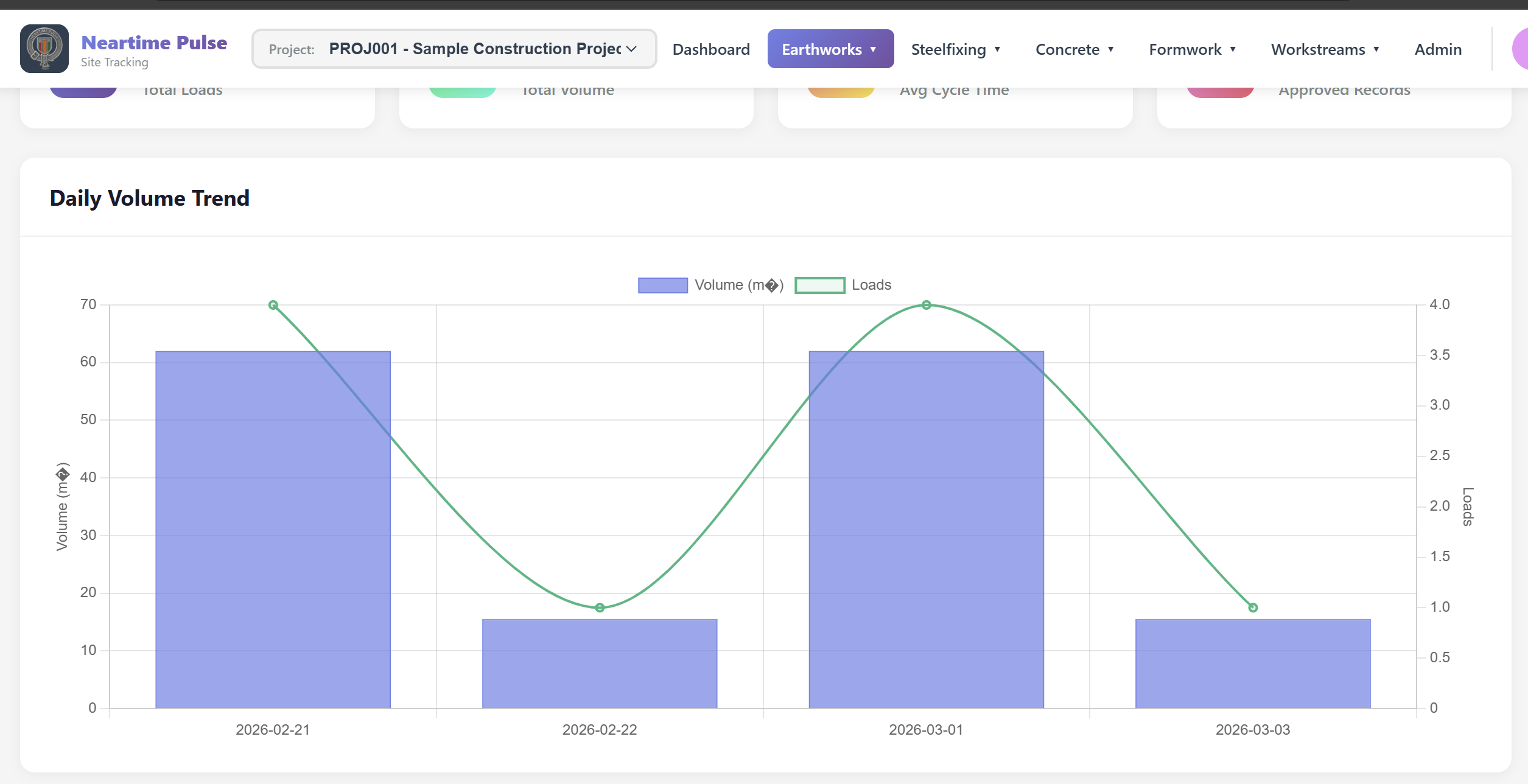Switch to the Dashboard view

[711, 49]
